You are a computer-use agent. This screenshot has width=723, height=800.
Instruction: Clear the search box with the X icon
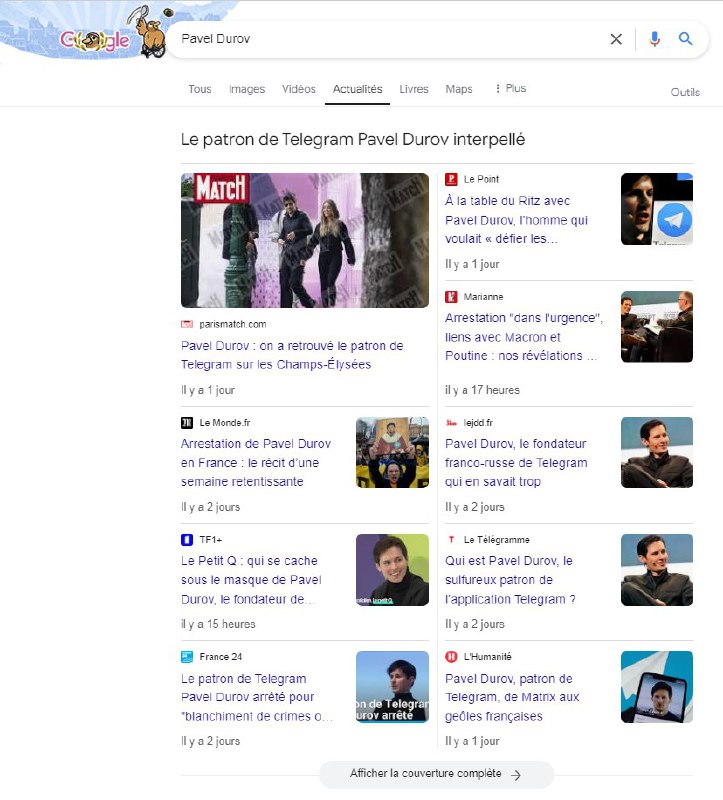click(616, 39)
